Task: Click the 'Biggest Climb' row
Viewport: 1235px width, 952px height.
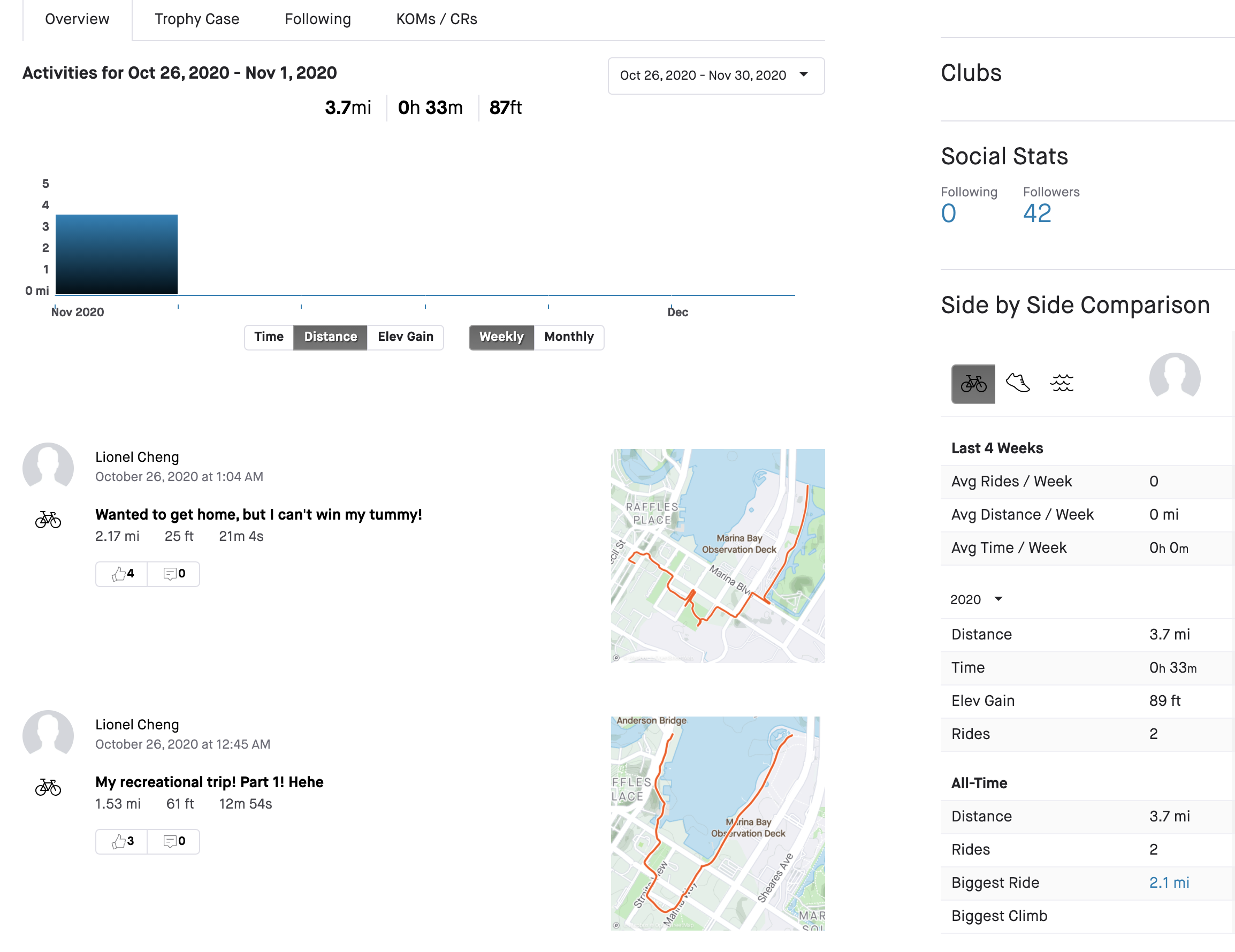Action: click(1087, 916)
